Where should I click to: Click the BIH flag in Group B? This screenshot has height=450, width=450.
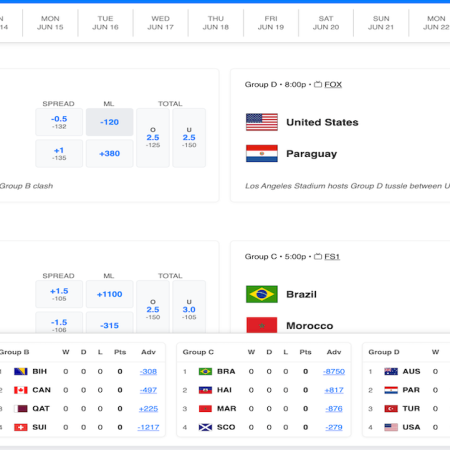21,371
